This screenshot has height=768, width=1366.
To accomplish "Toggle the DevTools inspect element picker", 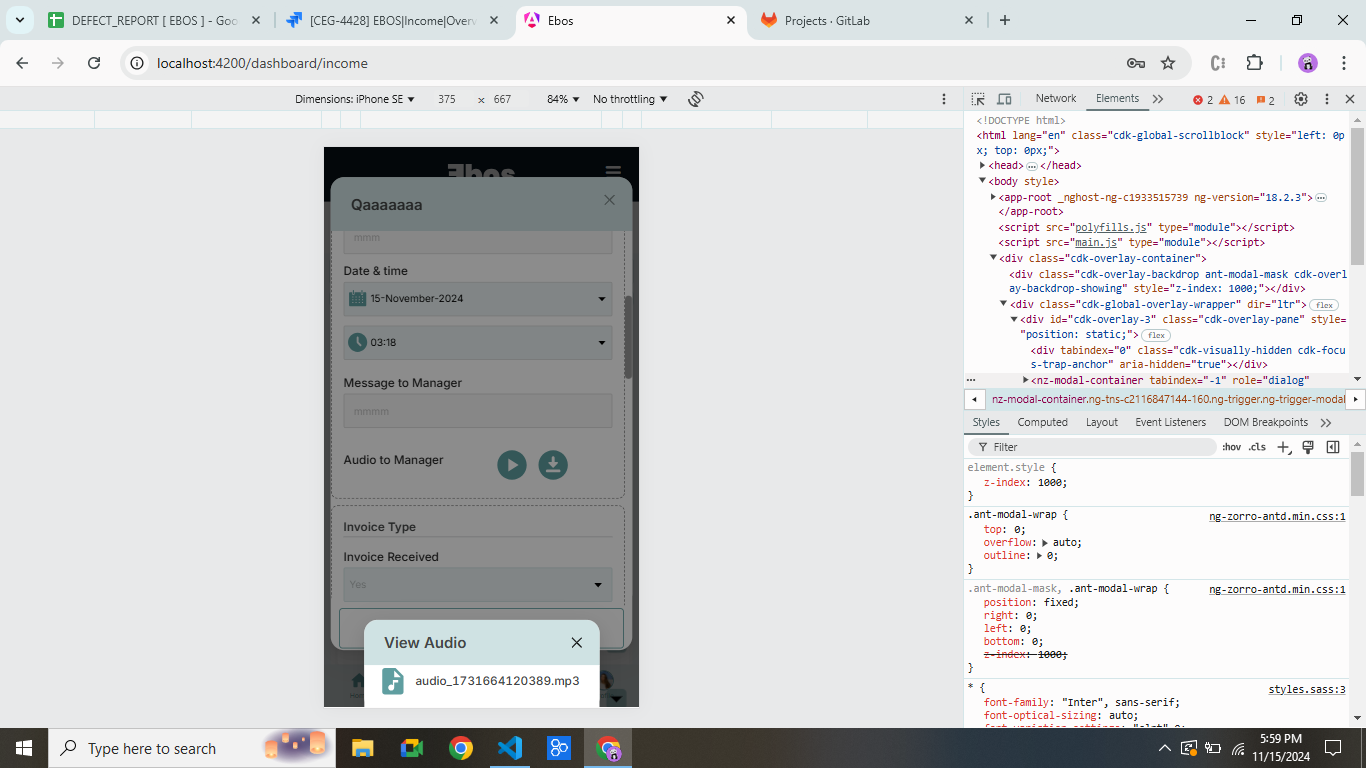I will tap(978, 99).
